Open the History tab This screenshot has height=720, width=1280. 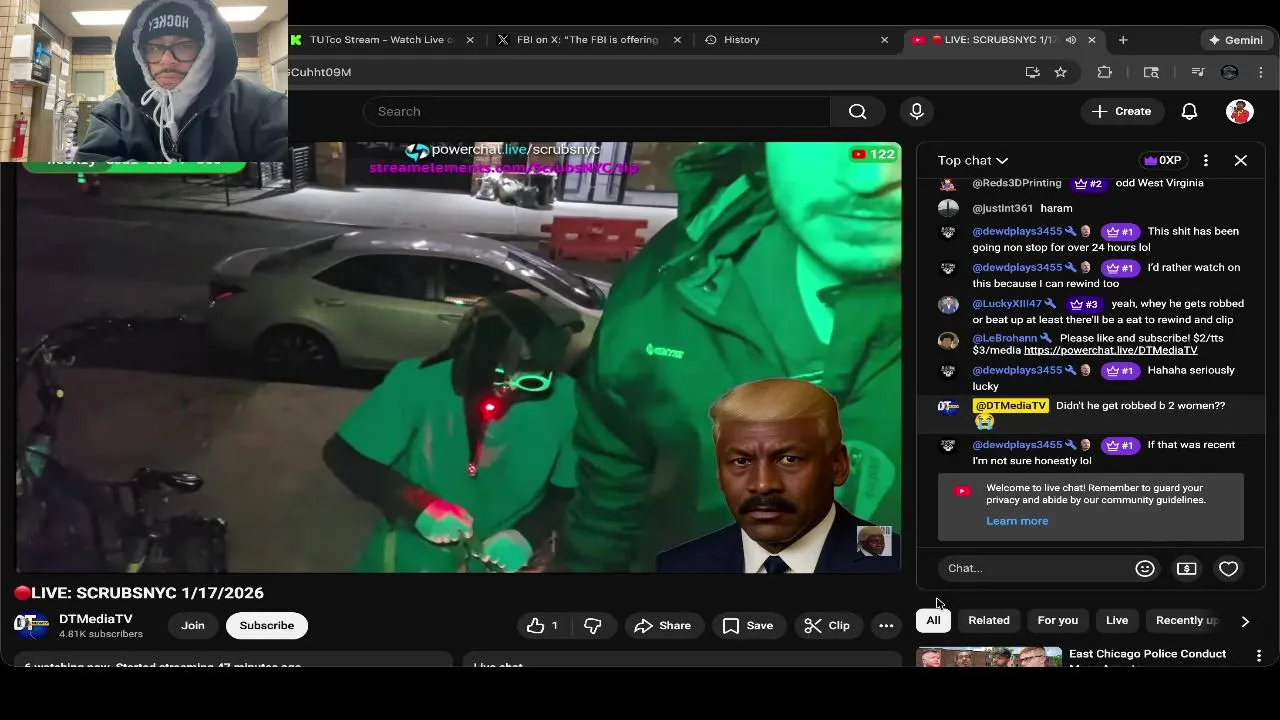[x=741, y=40]
